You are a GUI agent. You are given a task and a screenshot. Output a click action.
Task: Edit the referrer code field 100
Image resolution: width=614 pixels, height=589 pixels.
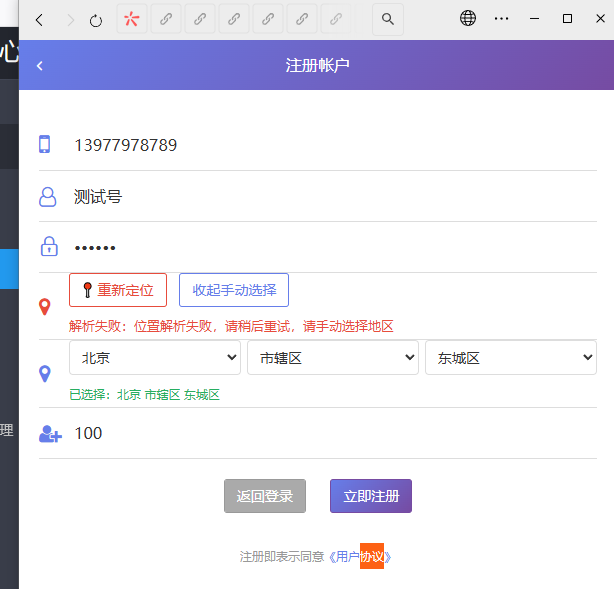[x=335, y=433]
